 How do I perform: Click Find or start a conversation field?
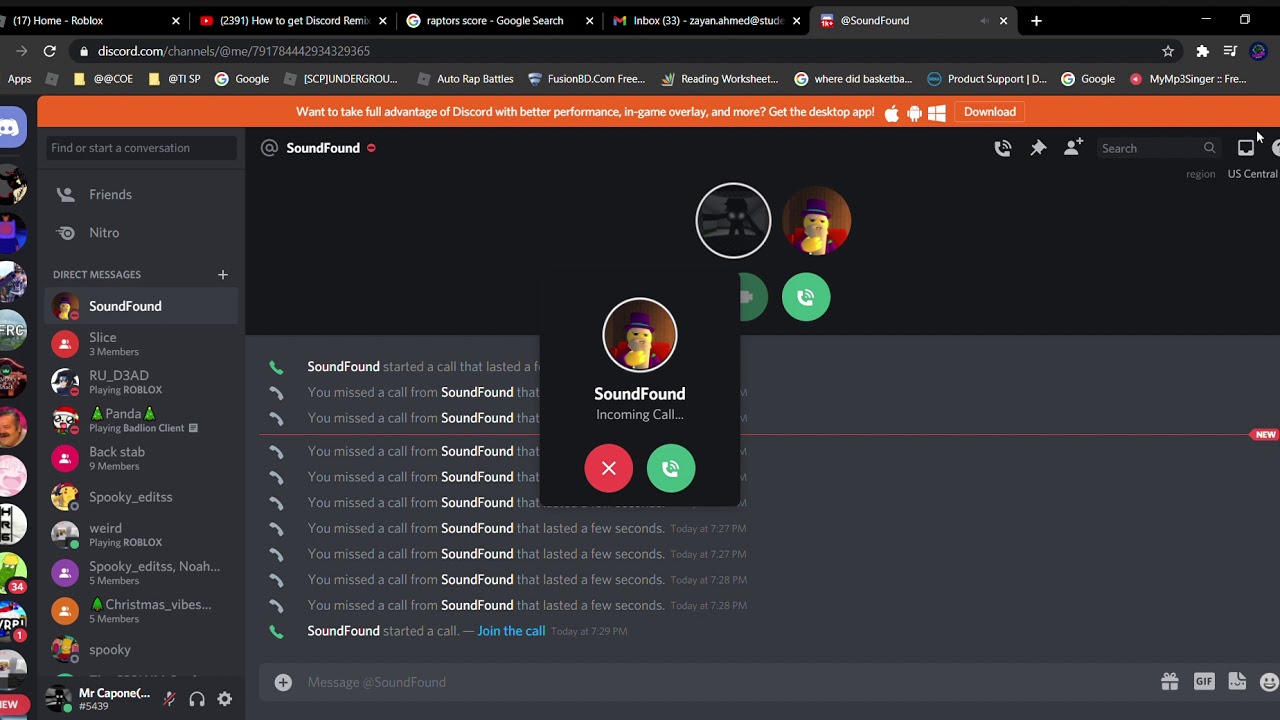(x=141, y=148)
